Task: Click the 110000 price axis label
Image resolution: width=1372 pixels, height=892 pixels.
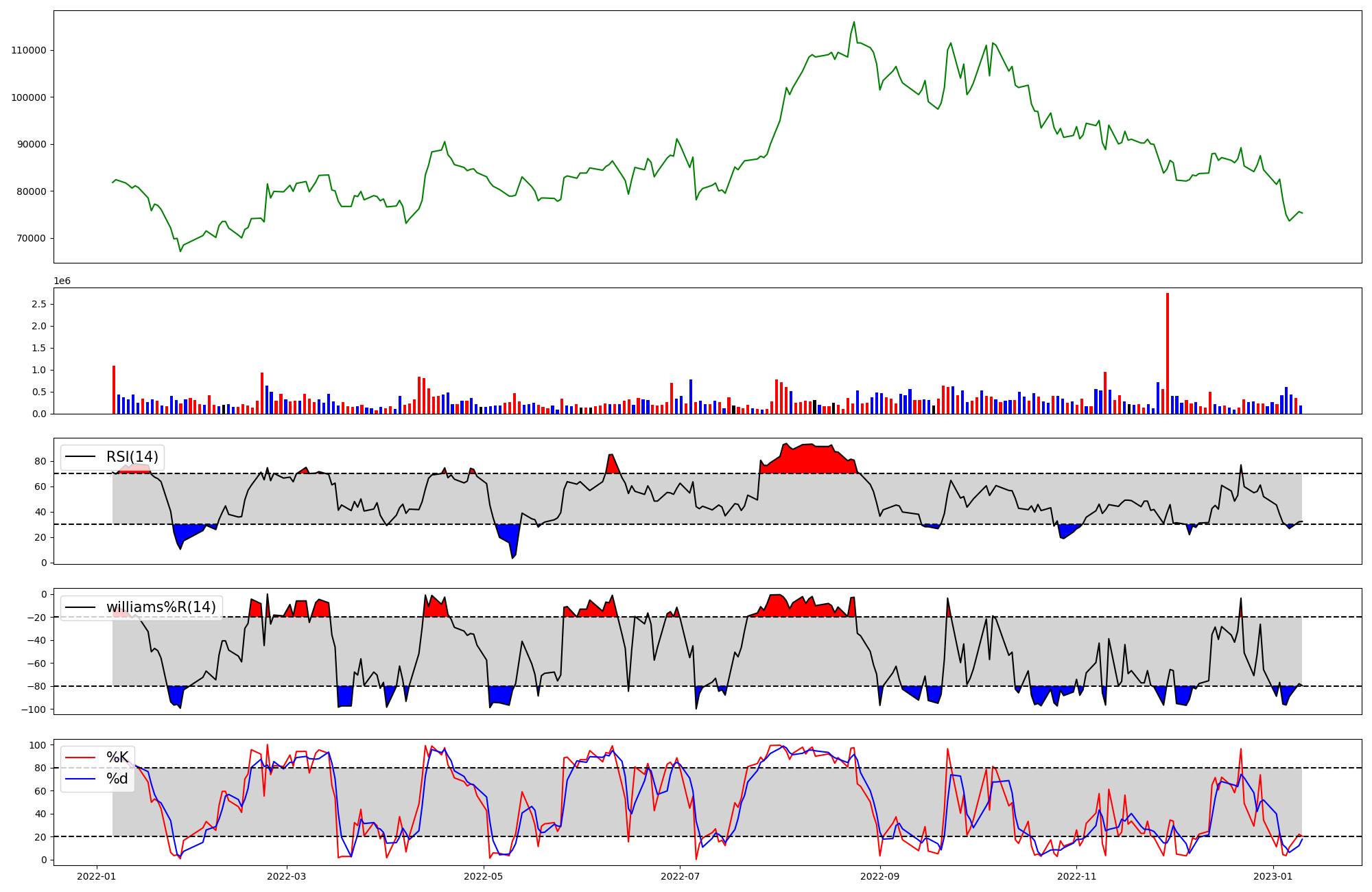Action: [x=28, y=50]
